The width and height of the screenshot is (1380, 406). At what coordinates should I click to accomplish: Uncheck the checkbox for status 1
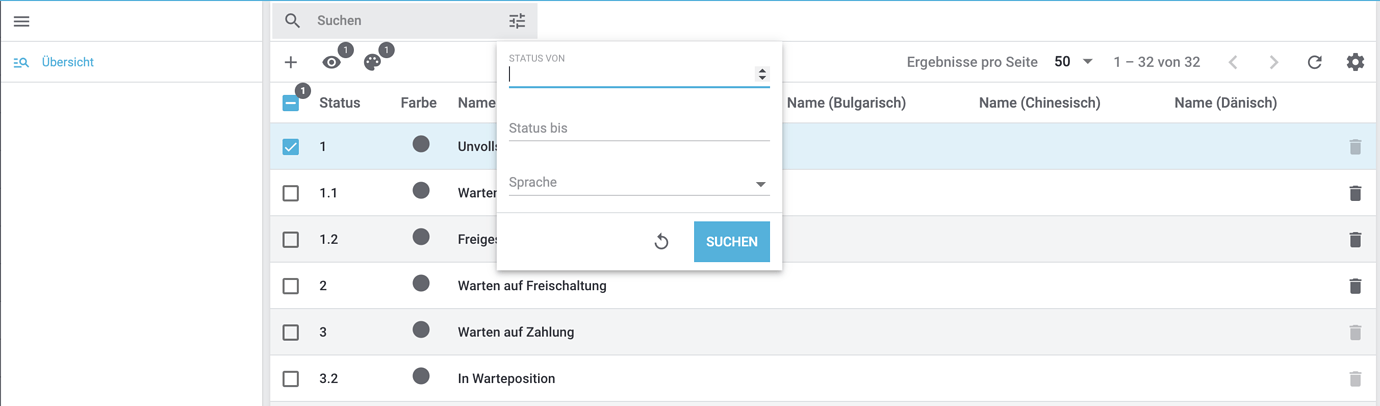point(291,147)
